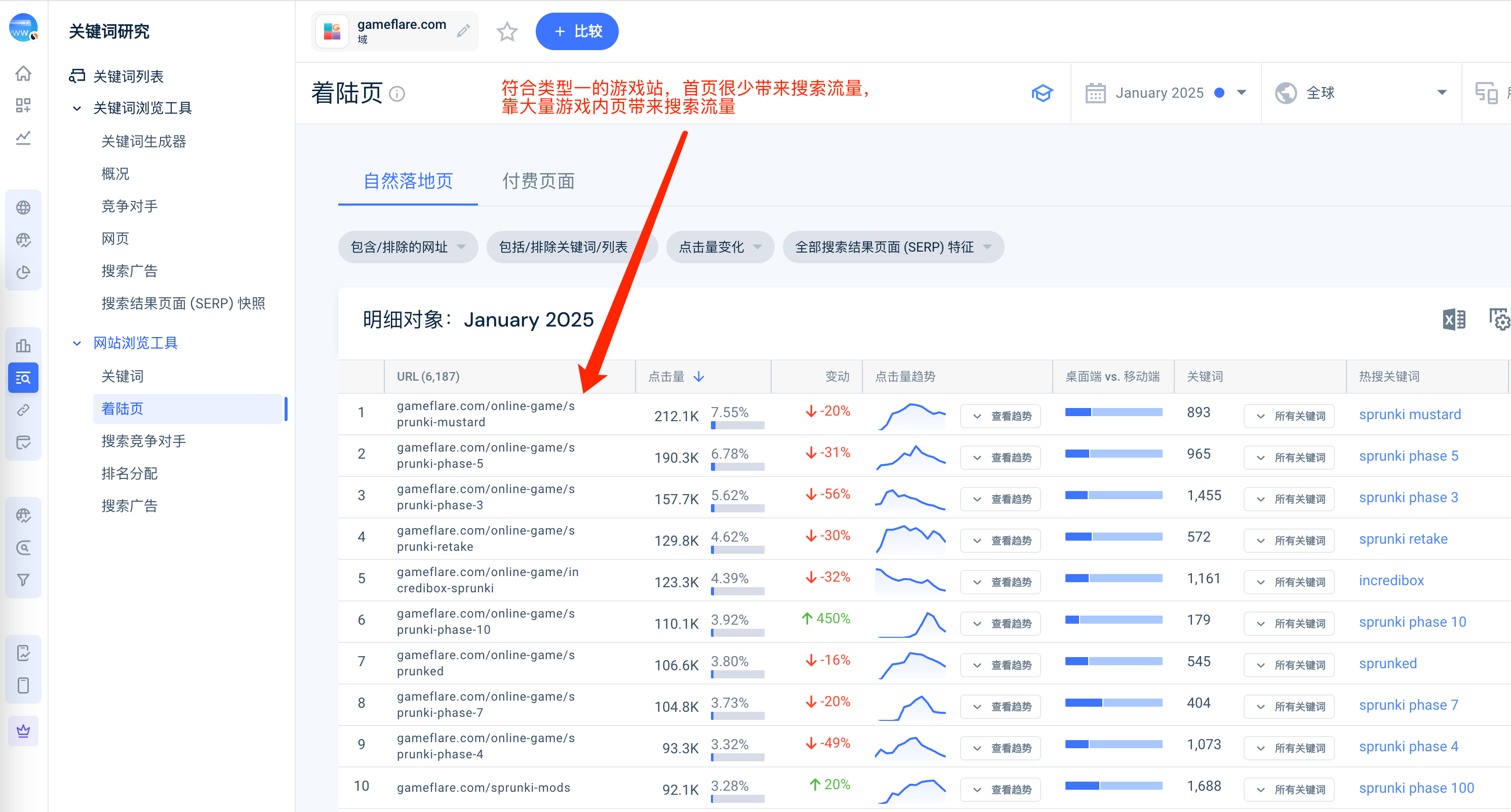Screen dimensions: 1511x812
Task: Collapse the 网站浏览工具 section
Action: 77,344
